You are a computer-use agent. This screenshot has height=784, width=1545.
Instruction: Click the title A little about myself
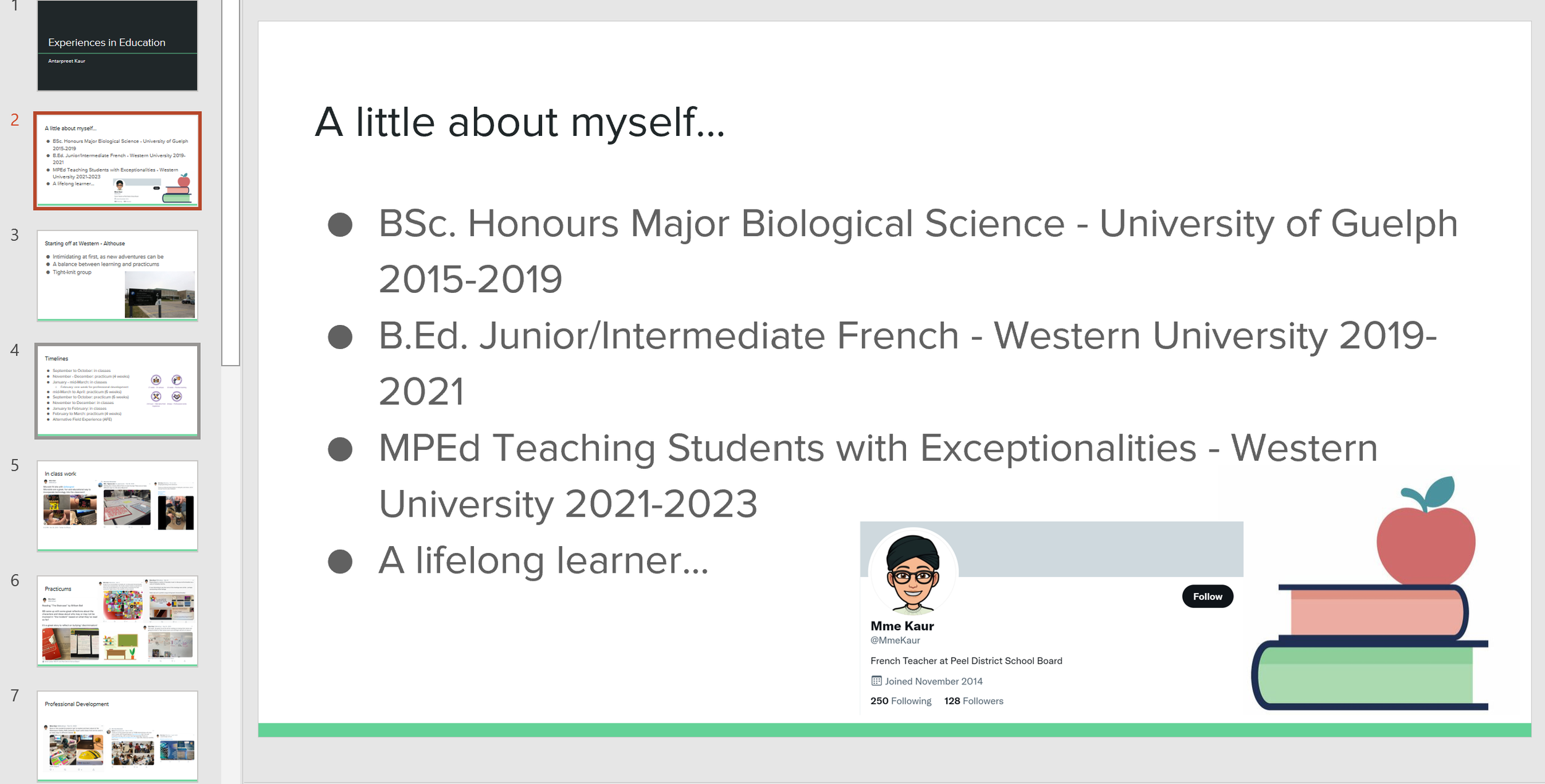pyautogui.click(x=519, y=122)
